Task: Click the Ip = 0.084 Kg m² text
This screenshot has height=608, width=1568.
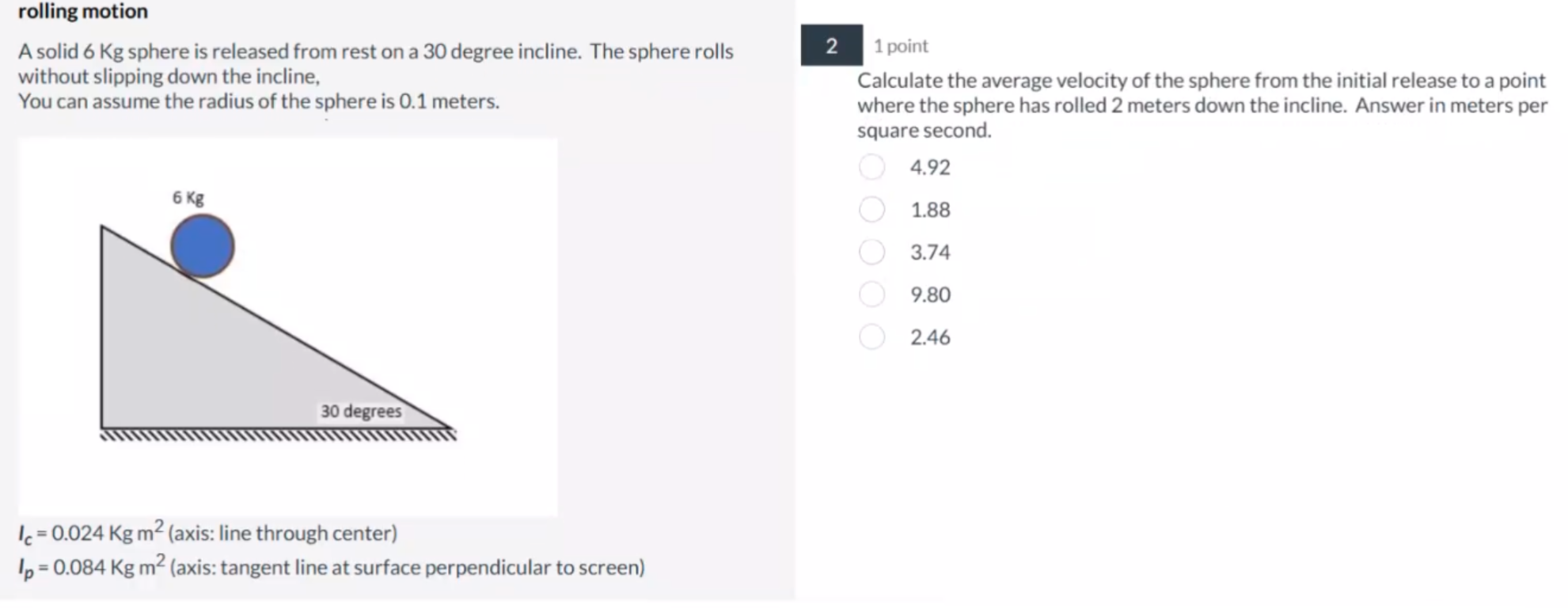Action: pyautogui.click(x=331, y=567)
